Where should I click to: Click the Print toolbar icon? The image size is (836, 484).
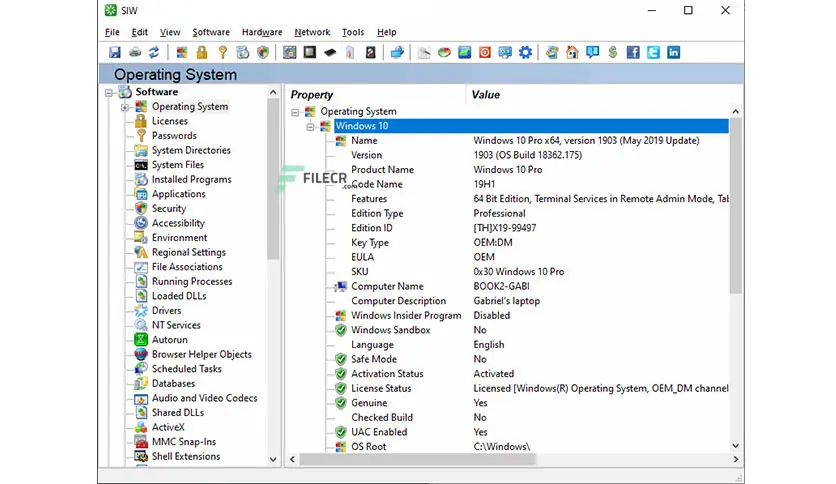pyautogui.click(x=135, y=52)
